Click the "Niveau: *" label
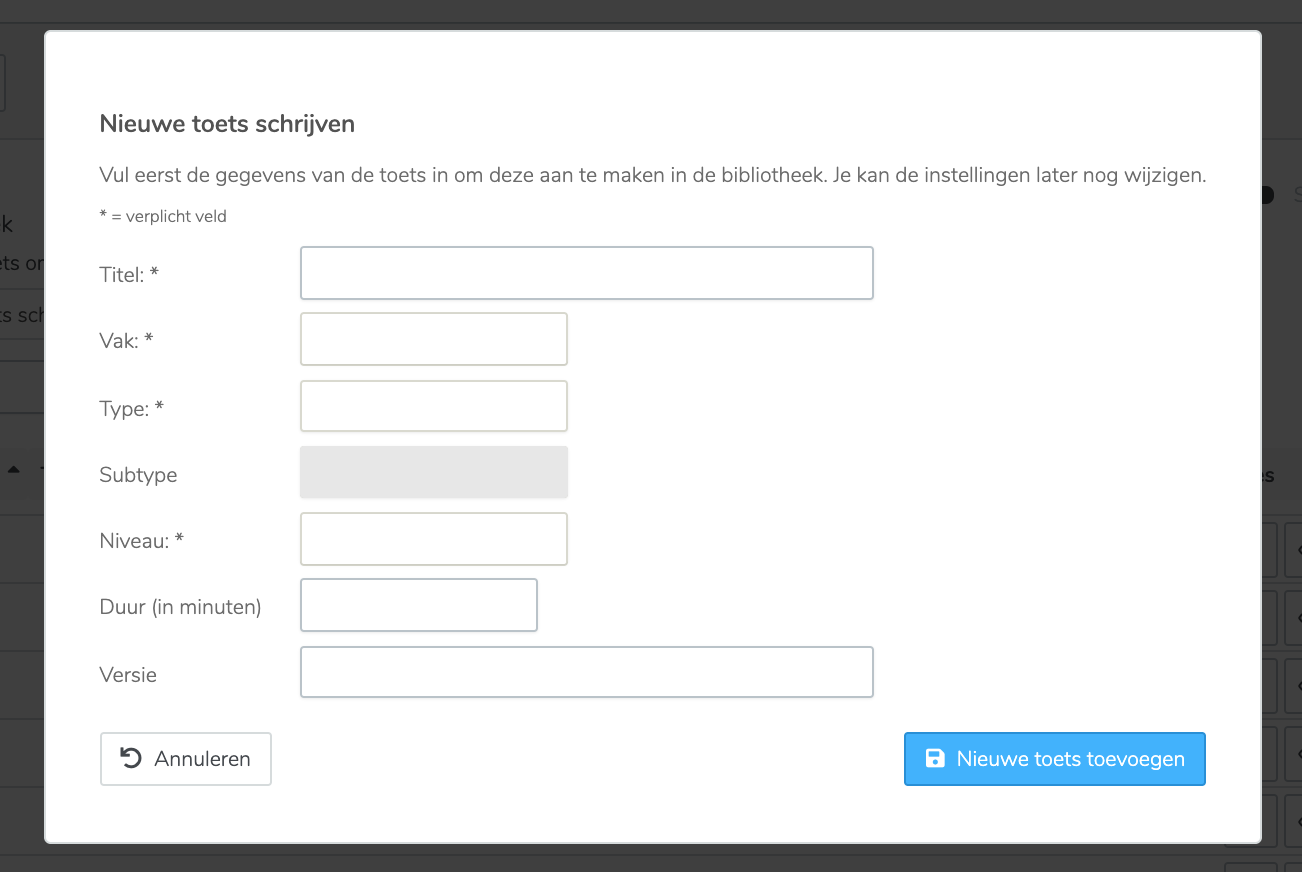 coord(142,541)
